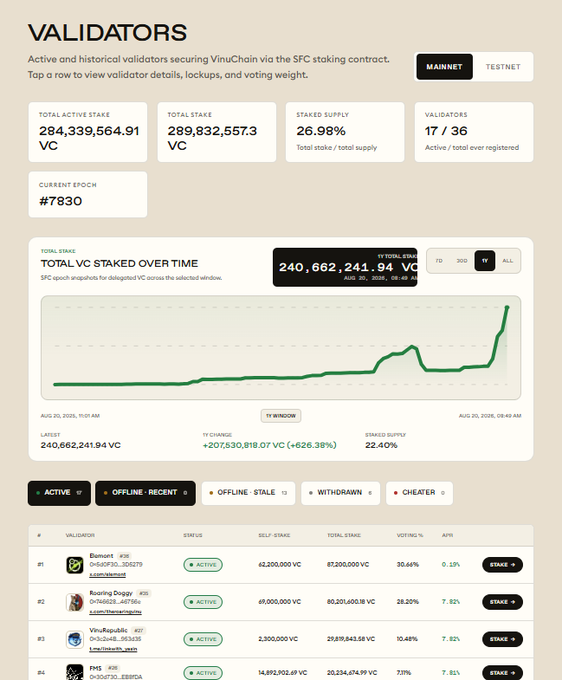Toggle the OFFLINE · STALE filter
The image size is (562, 680).
click(x=248, y=493)
